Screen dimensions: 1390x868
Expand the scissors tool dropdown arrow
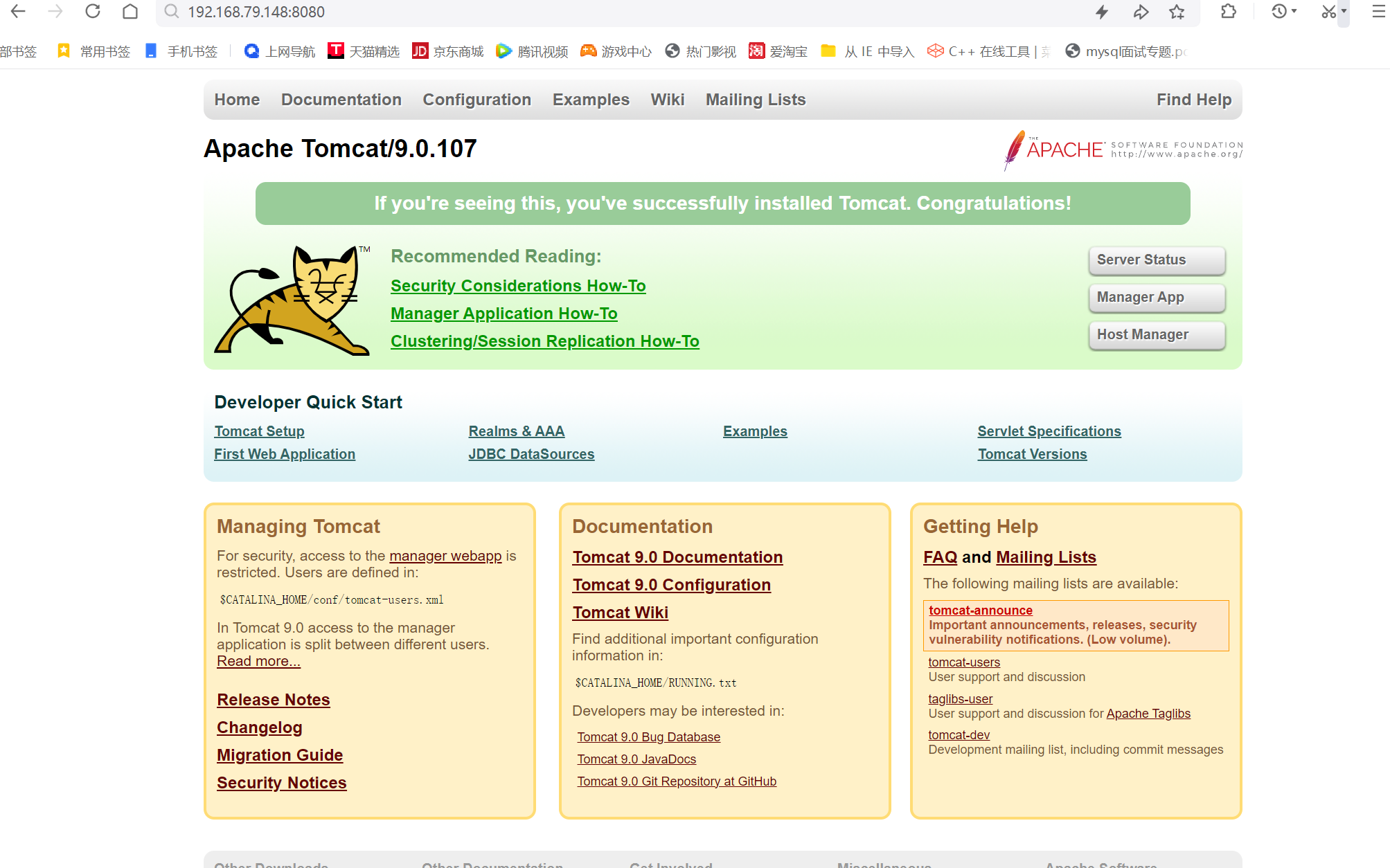coord(1344,11)
